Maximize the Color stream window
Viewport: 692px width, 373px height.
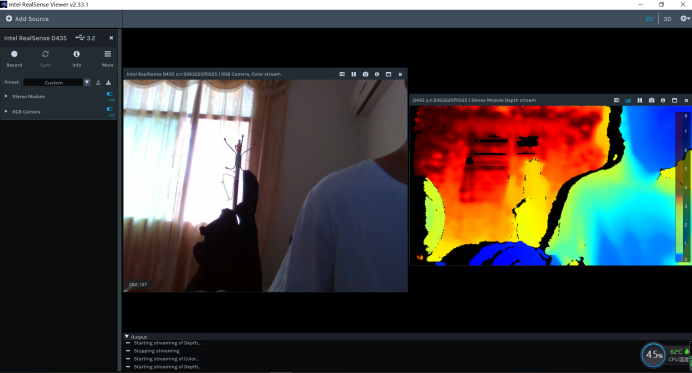pyautogui.click(x=388, y=74)
